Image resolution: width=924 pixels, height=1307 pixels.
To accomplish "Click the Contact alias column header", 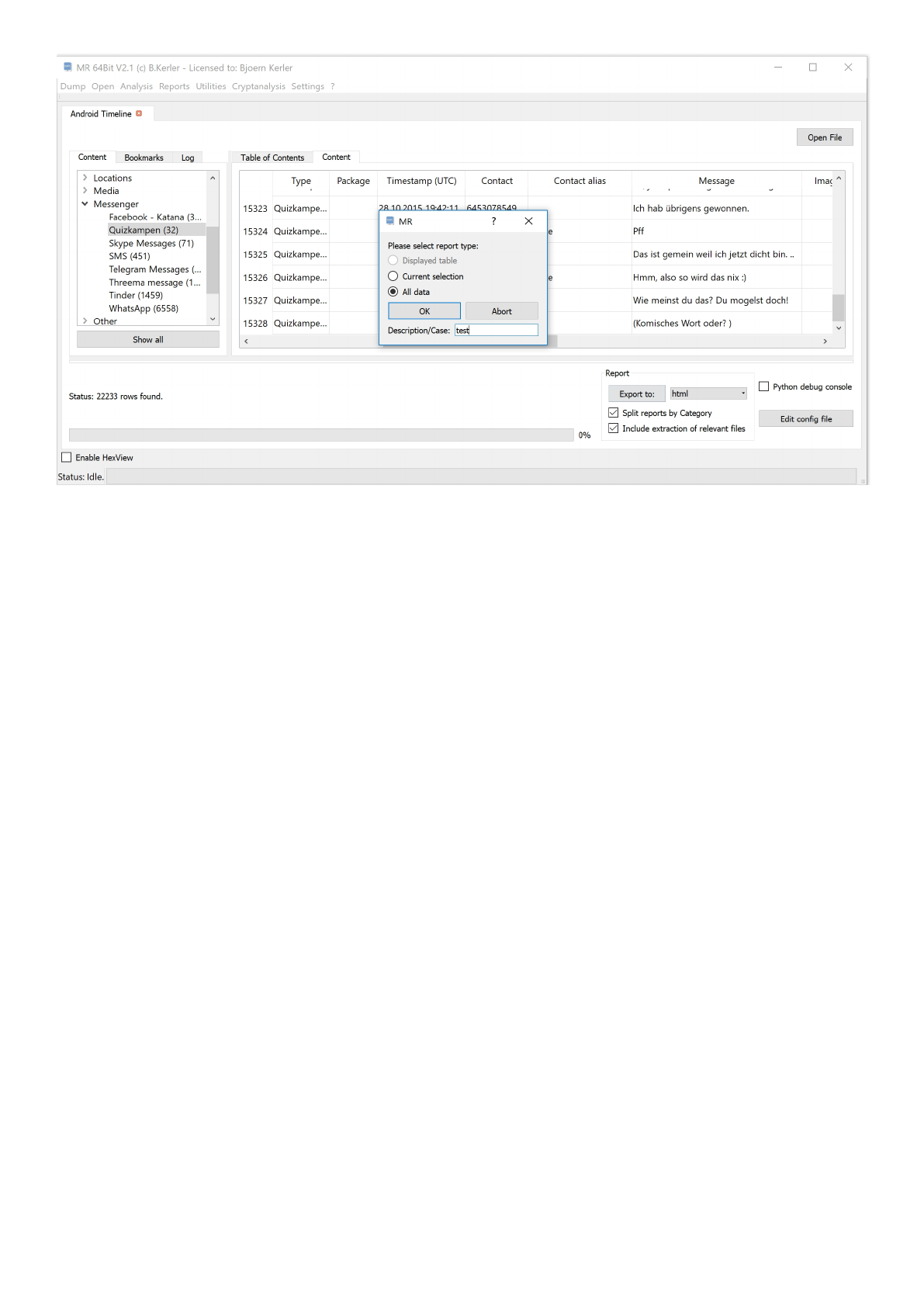I will 580,181.
